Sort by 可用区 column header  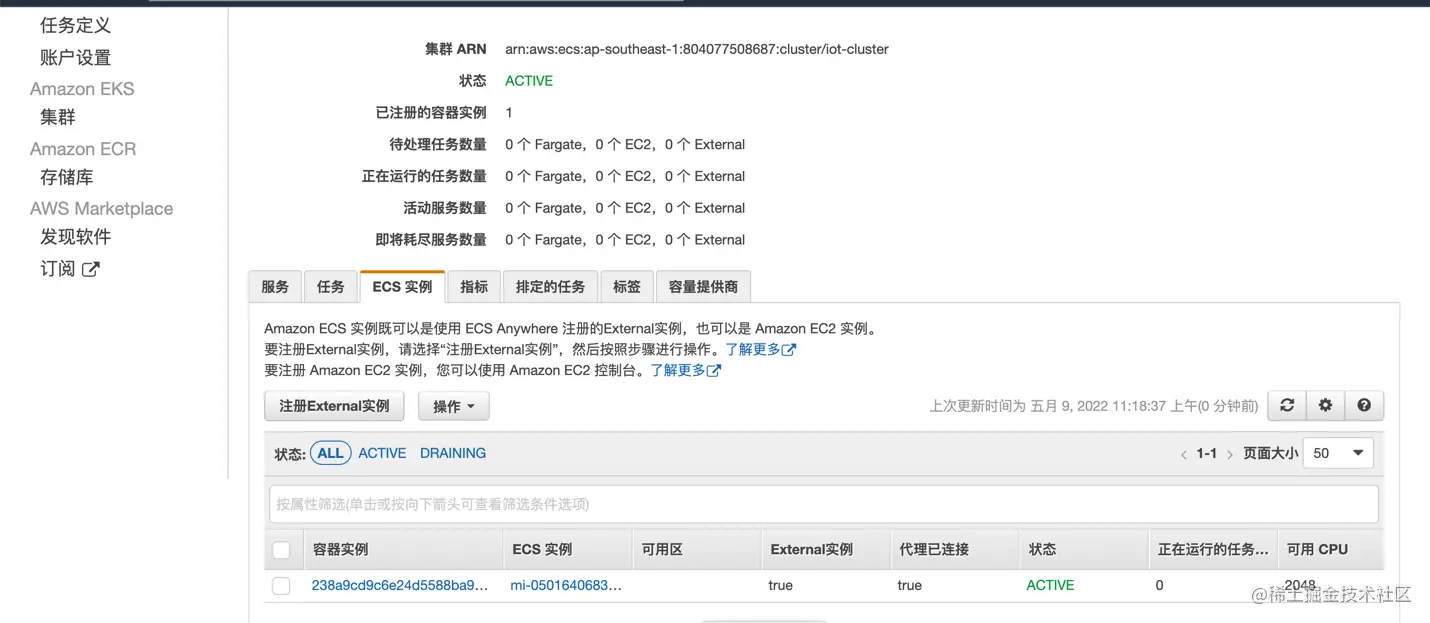click(x=697, y=550)
